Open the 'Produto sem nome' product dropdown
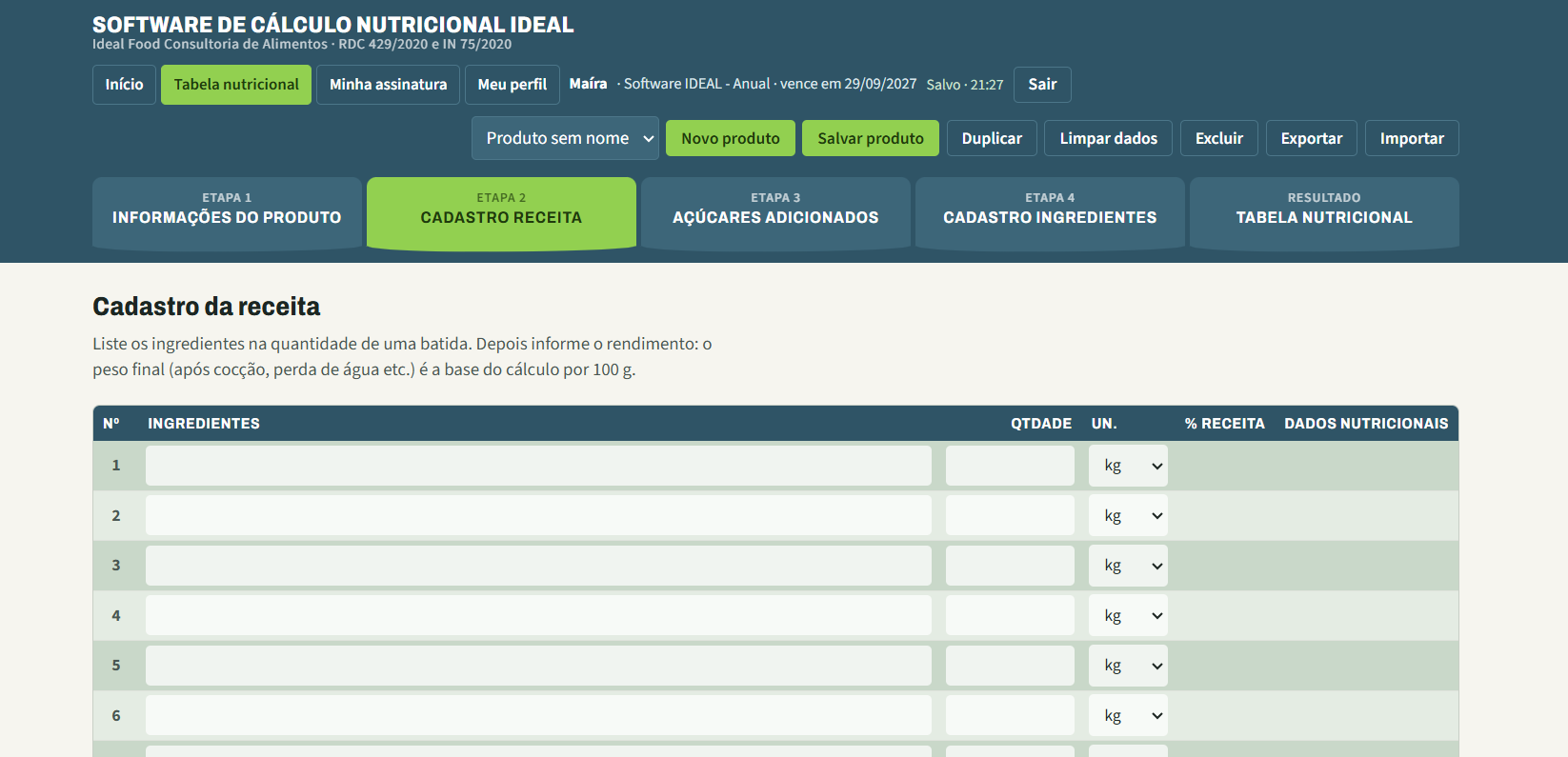Viewport: 1568px width, 757px height. tap(565, 138)
